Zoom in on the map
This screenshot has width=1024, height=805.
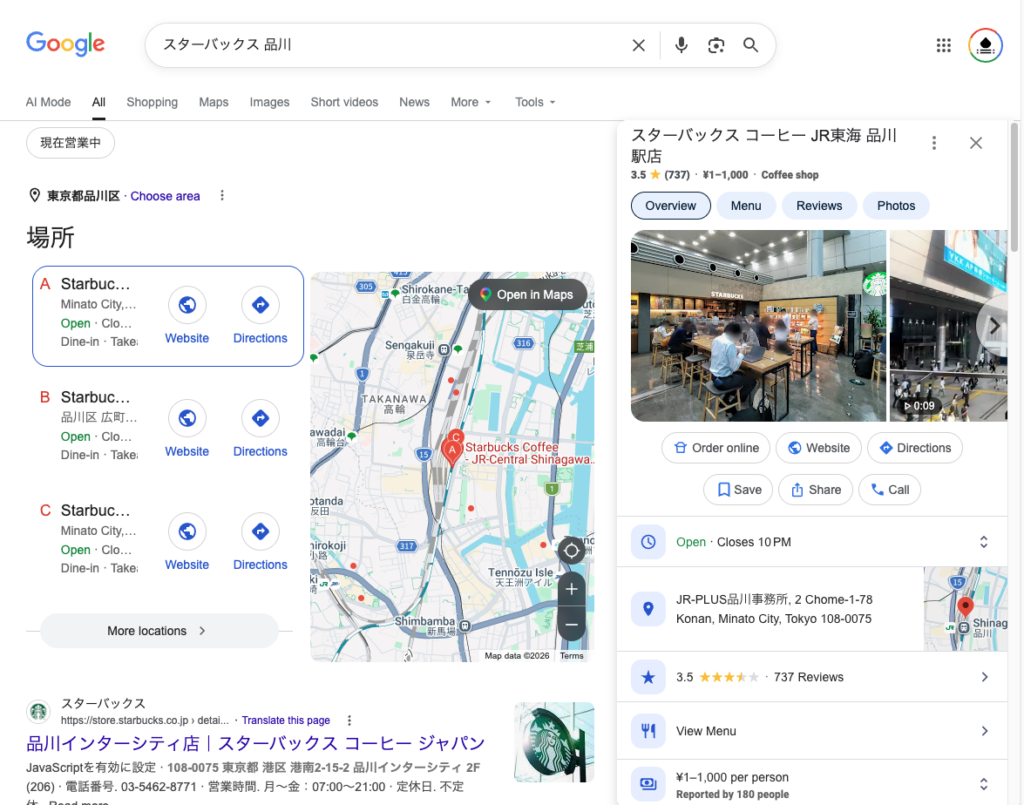[571, 590]
